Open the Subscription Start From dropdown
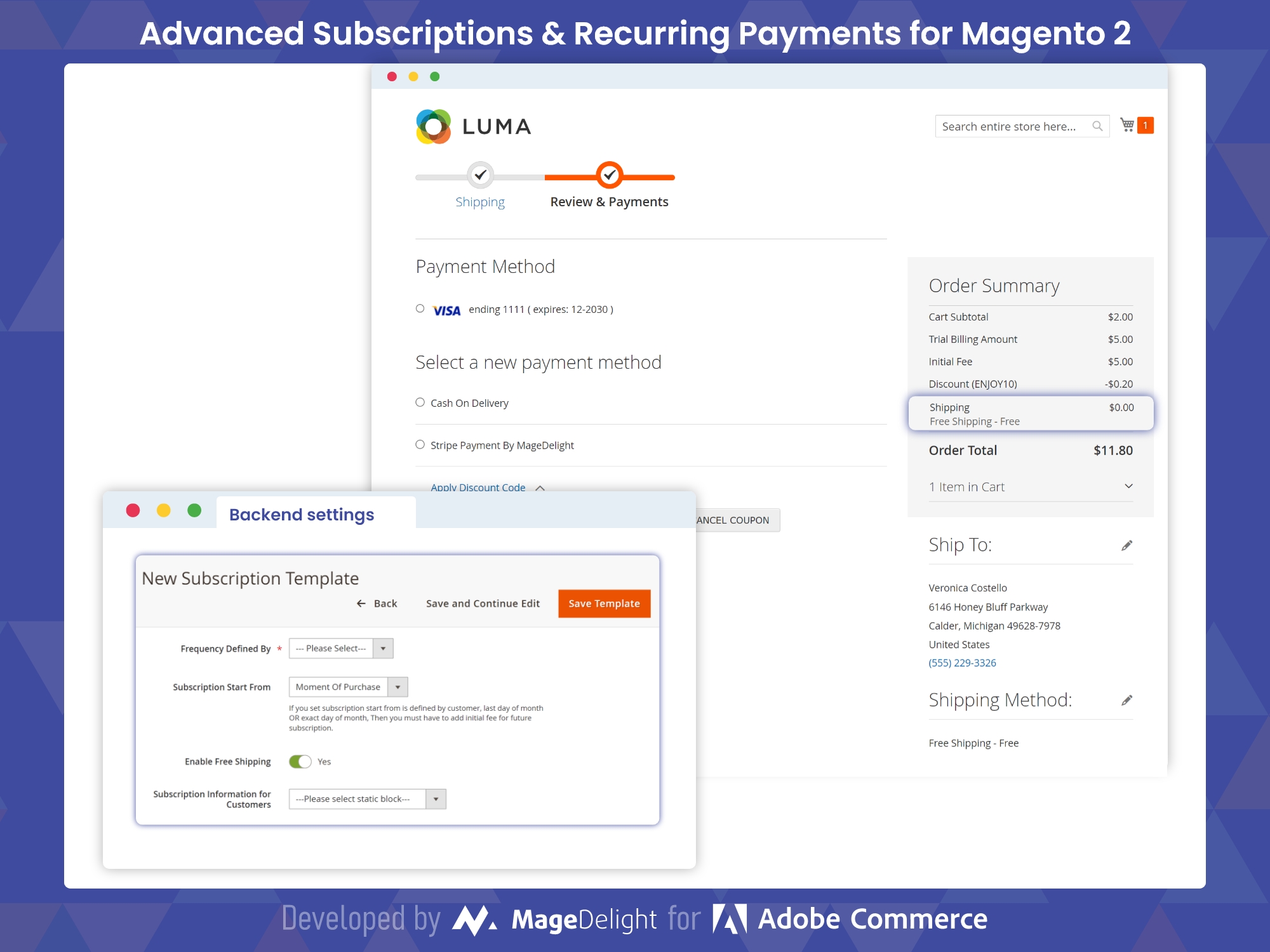The image size is (1270, 952). (x=398, y=687)
